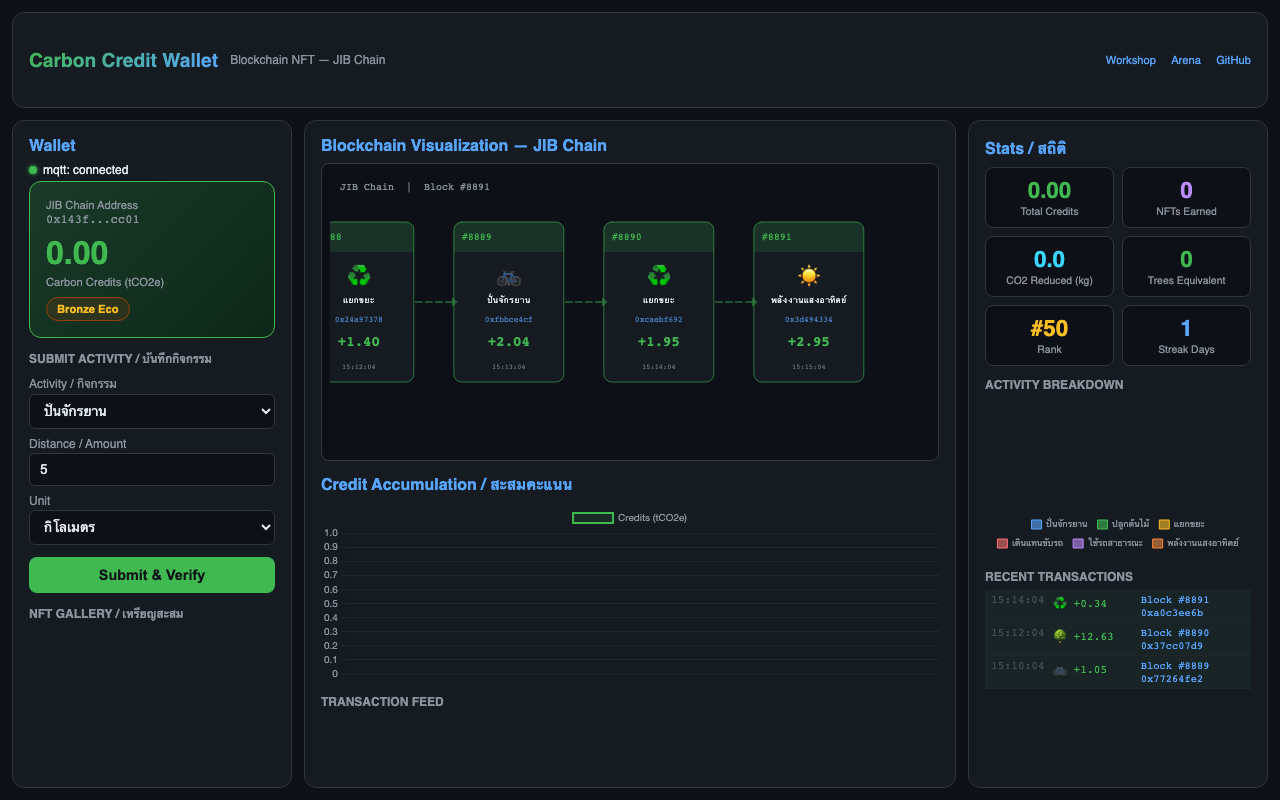
Task: Click transaction hash 0xa0c3ee6b link
Action: (1171, 613)
